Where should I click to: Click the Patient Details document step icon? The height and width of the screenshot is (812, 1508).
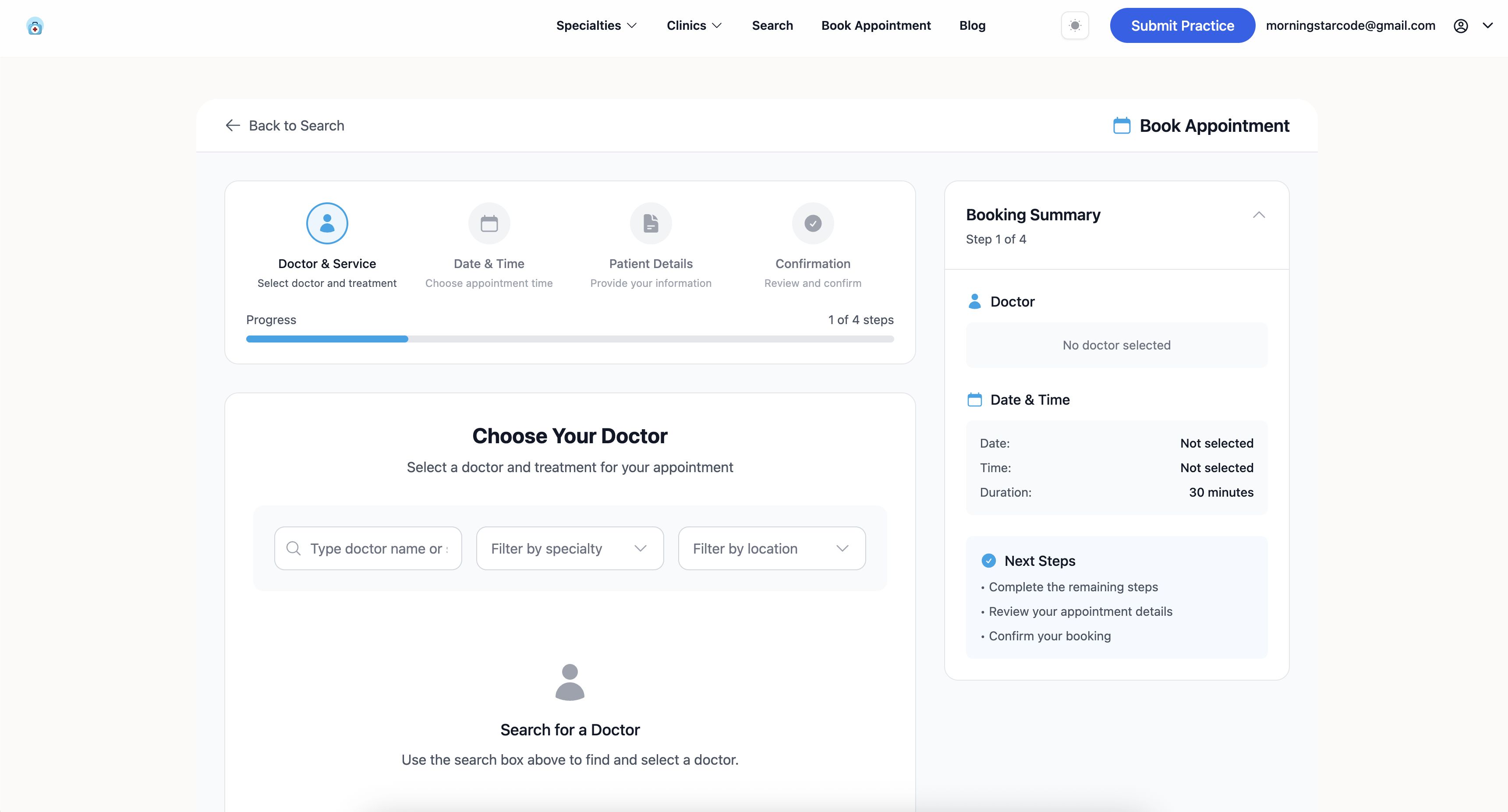pyautogui.click(x=650, y=223)
